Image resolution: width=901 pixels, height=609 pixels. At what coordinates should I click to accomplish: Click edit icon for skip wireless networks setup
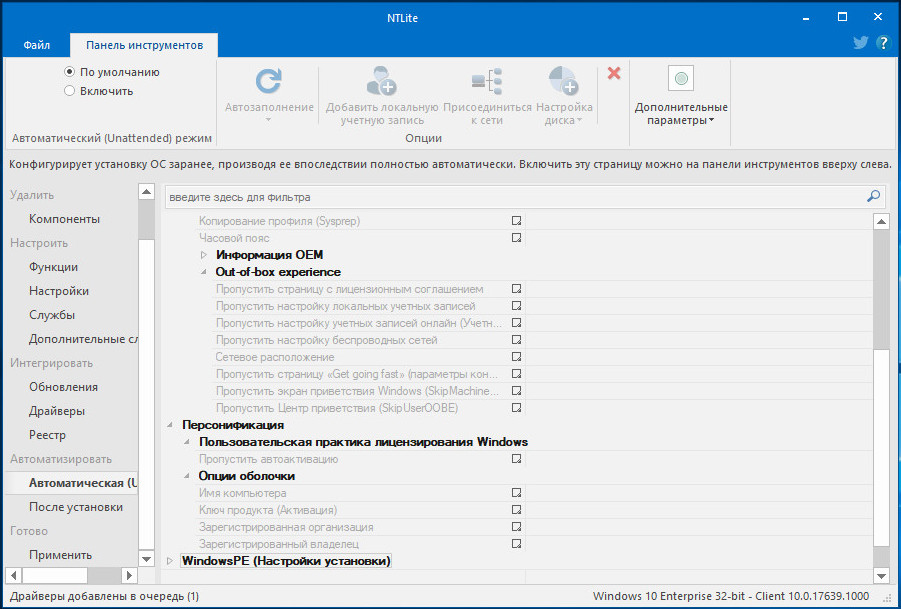[x=517, y=340]
